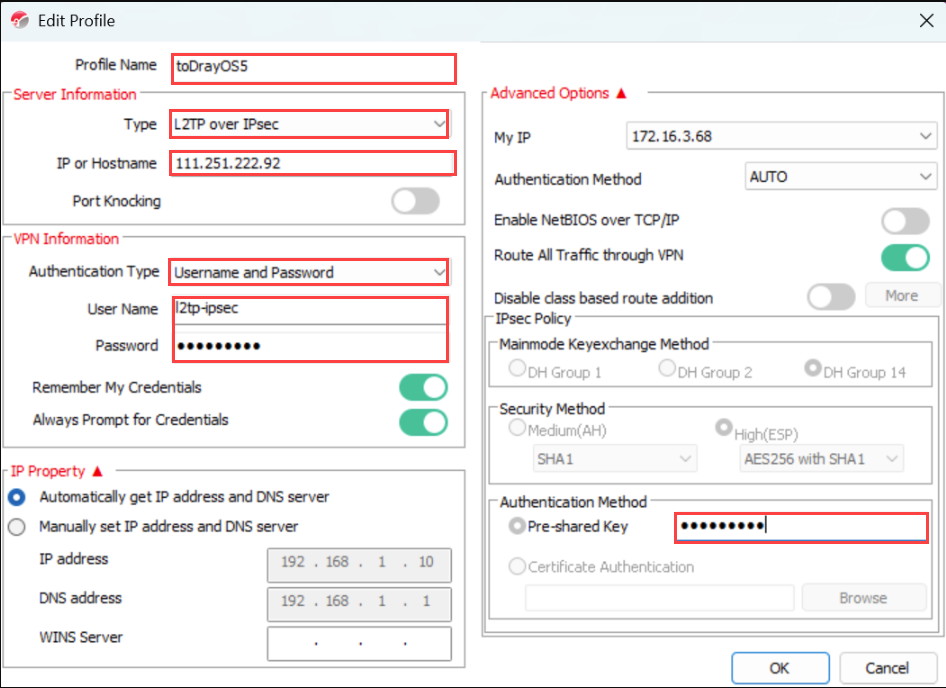Screen dimensions: 946x688
Task: Toggle the Port Knocking switch
Action: (415, 201)
